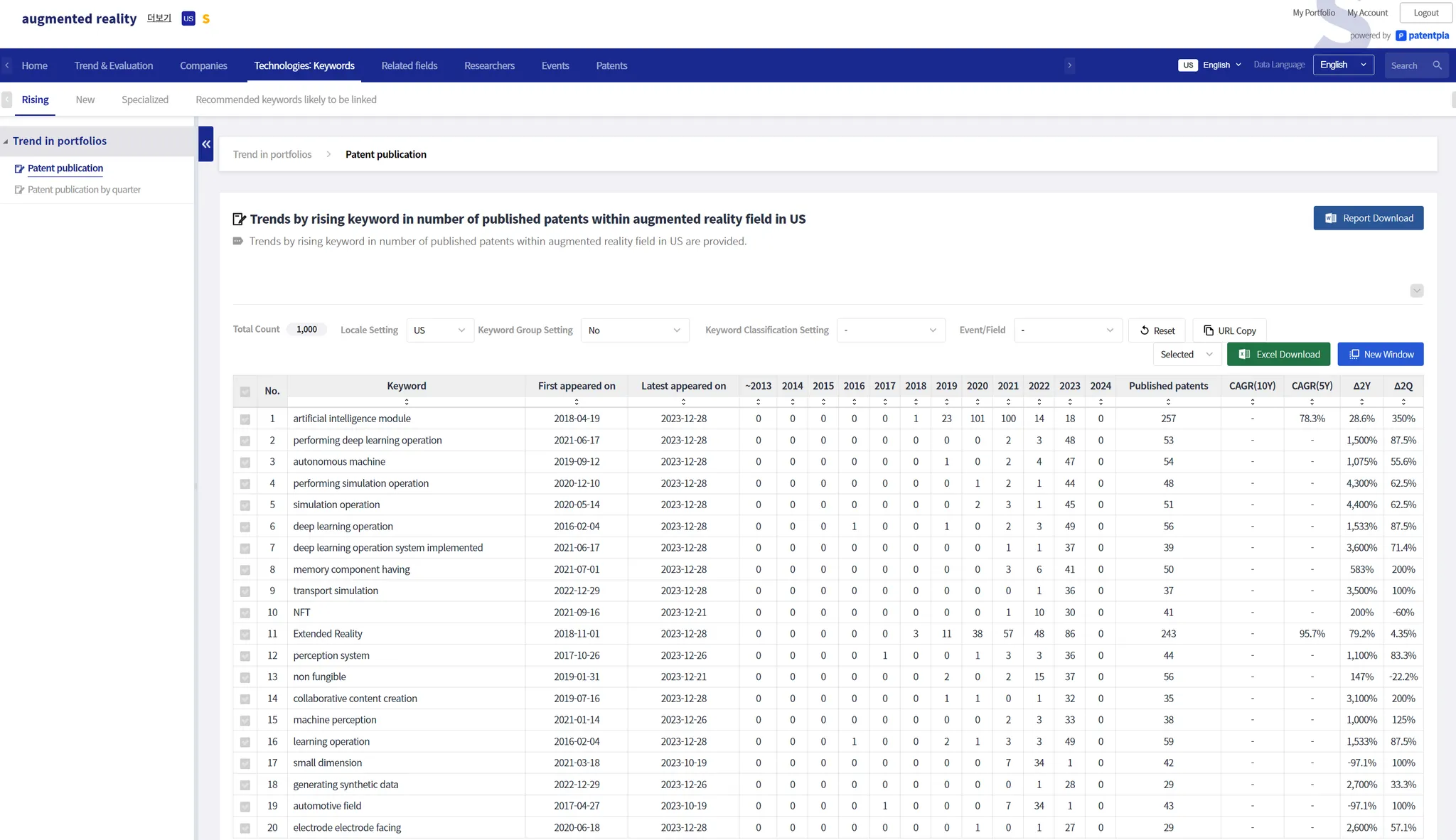Click the Report Download button

(x=1368, y=218)
